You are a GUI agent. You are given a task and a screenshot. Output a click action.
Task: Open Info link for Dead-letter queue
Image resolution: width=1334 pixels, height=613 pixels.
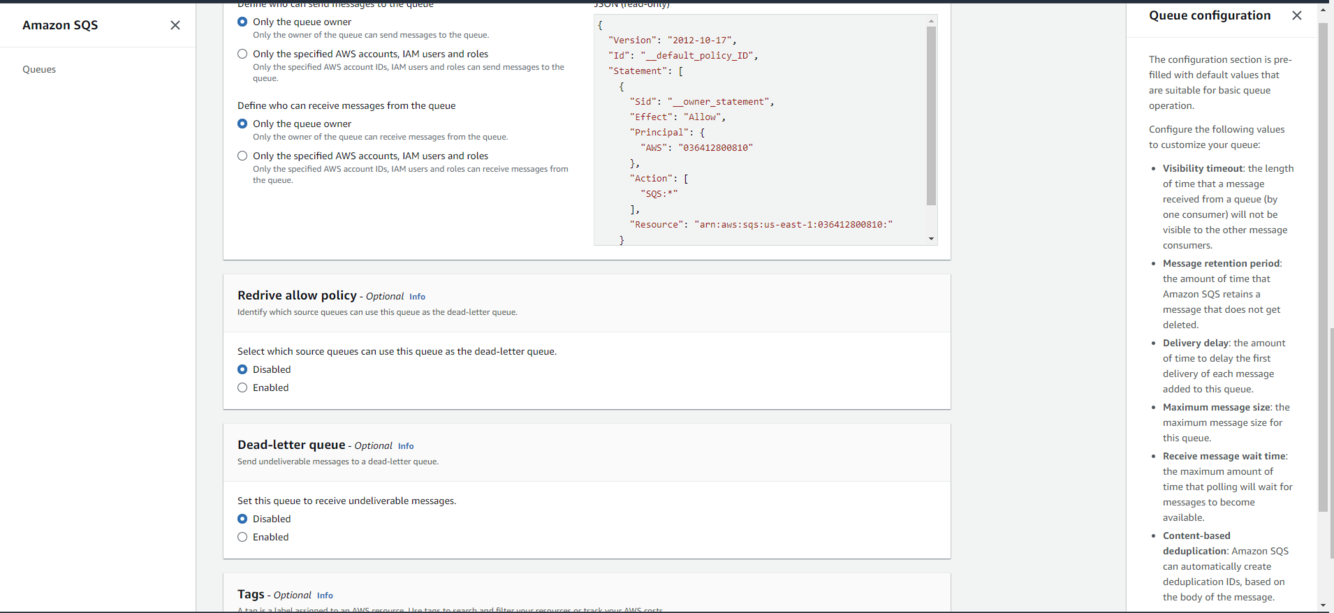point(406,446)
